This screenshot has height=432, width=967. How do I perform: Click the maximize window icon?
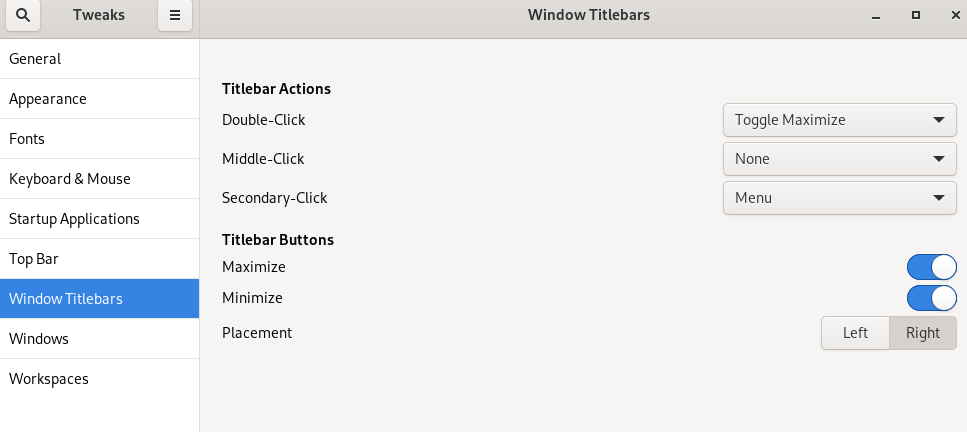(916, 15)
